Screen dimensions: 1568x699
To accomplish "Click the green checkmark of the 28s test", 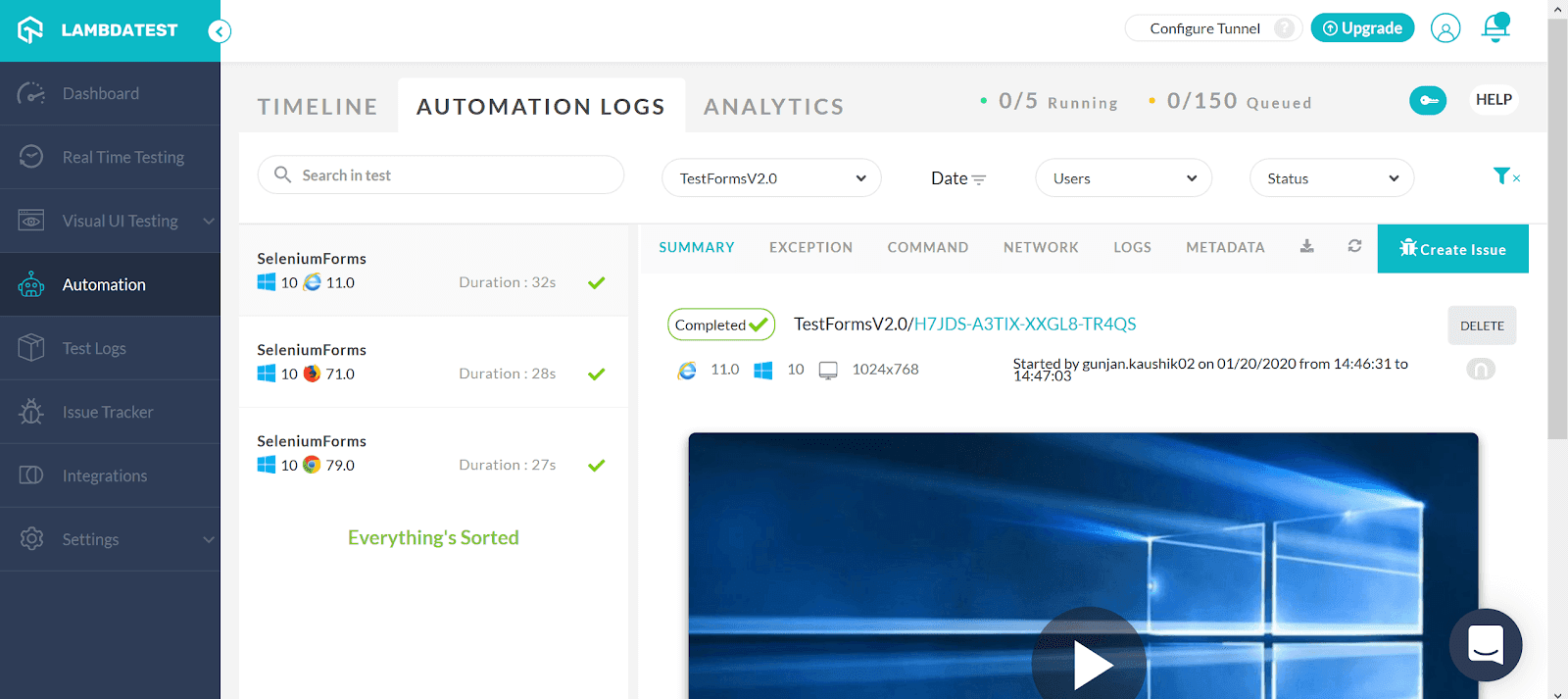I will click(x=596, y=374).
